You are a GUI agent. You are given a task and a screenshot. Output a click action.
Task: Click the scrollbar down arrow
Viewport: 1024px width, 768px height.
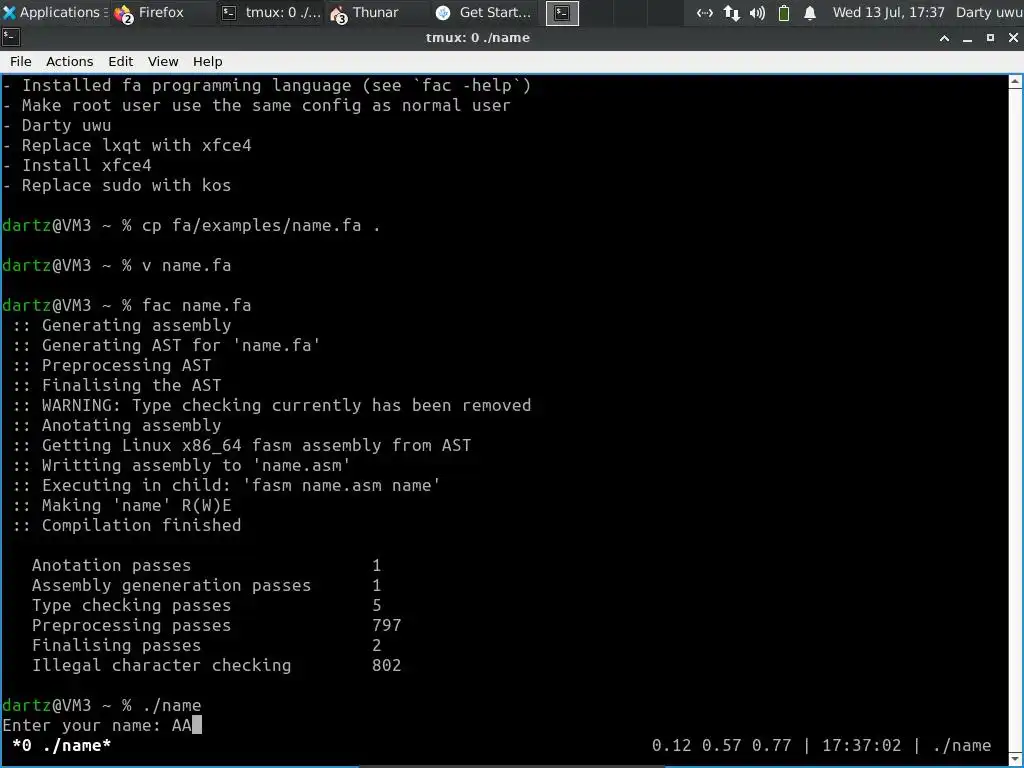tap(1016, 758)
